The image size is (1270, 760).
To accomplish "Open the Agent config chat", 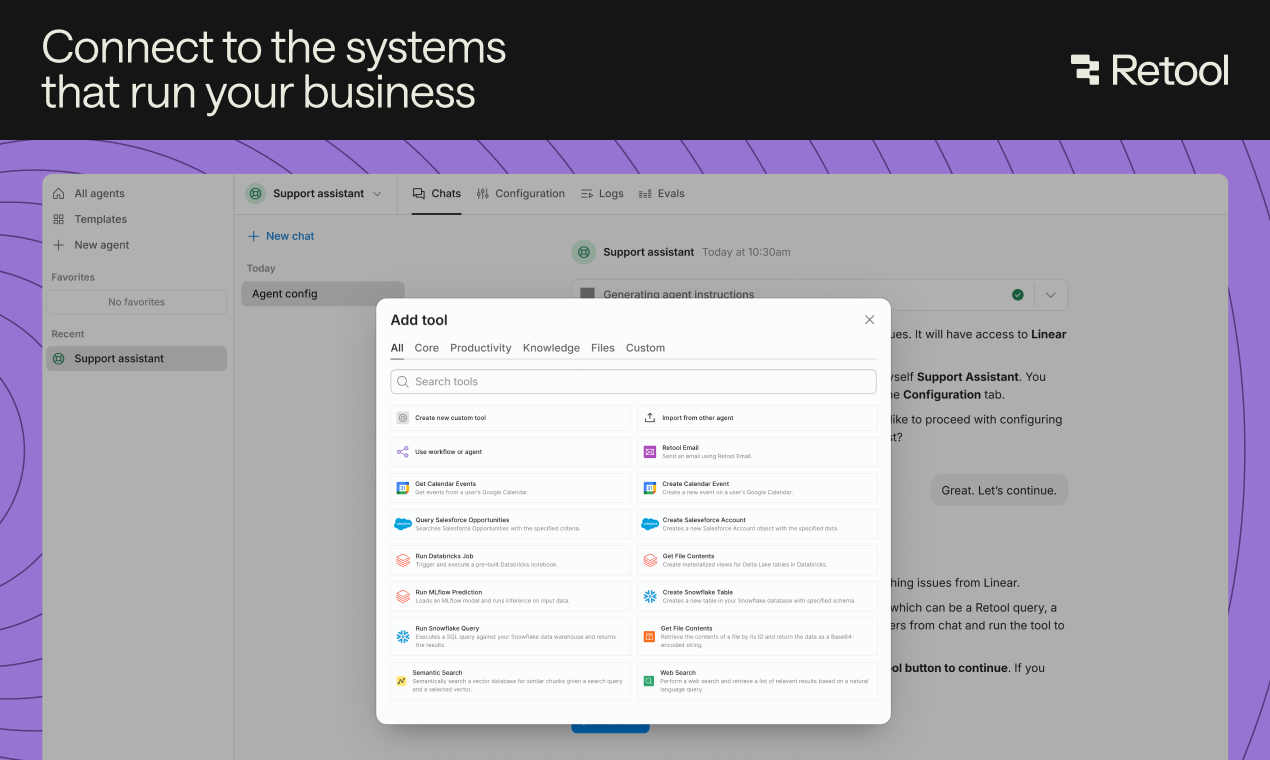I will click(322, 294).
